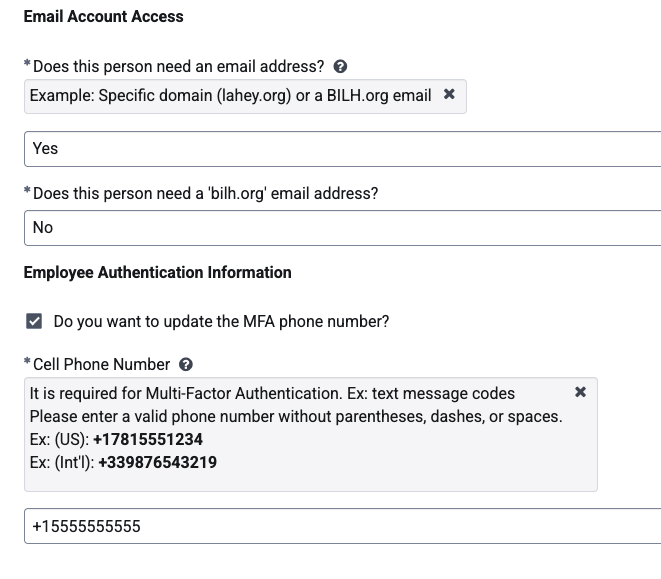Focus the cell phone field containing +15555555555
Viewport: 661px width, 579px height.
click(x=342, y=526)
